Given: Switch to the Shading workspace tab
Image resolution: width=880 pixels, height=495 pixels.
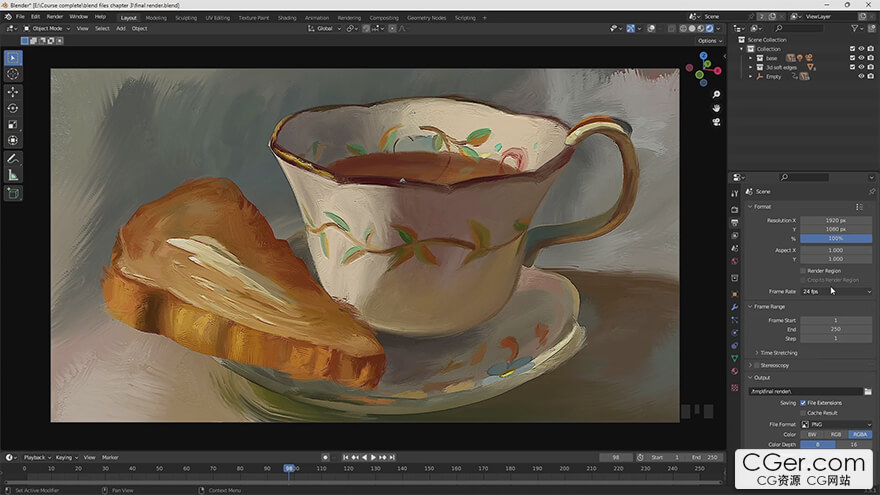Looking at the screenshot, I should 287,17.
